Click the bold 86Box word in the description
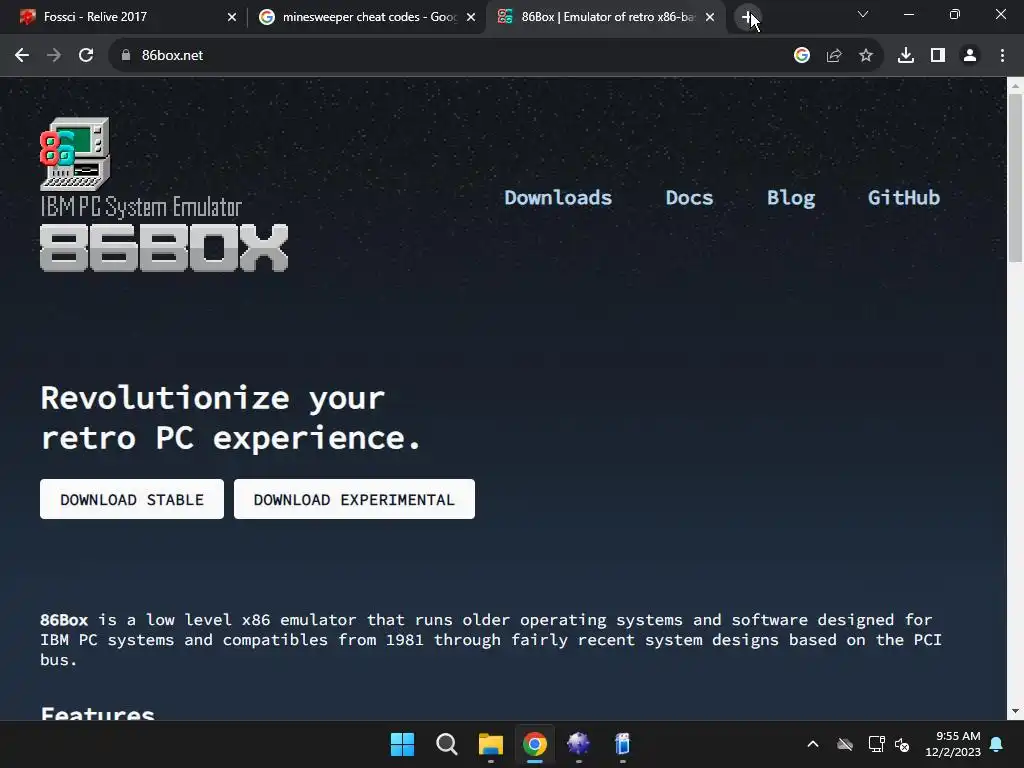 click(x=64, y=620)
